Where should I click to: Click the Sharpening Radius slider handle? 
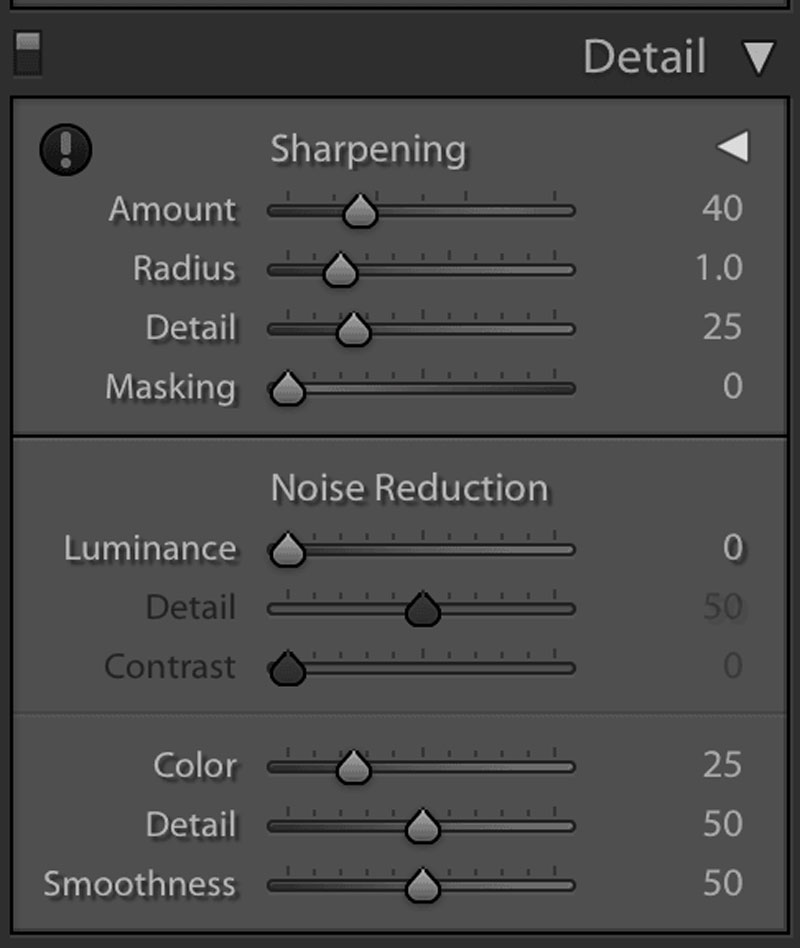(341, 271)
